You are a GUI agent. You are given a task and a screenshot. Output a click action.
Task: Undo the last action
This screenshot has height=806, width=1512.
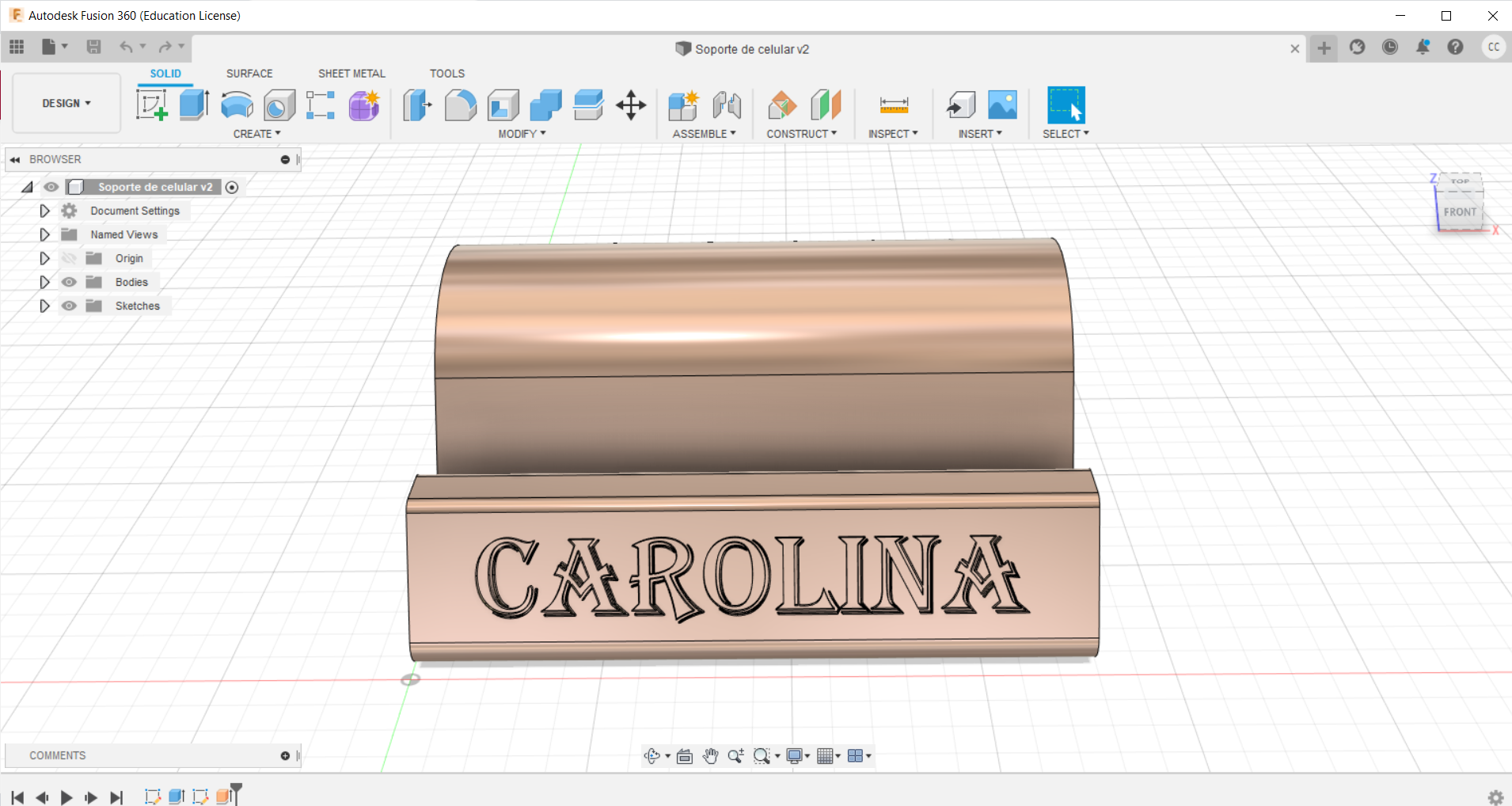(x=126, y=47)
